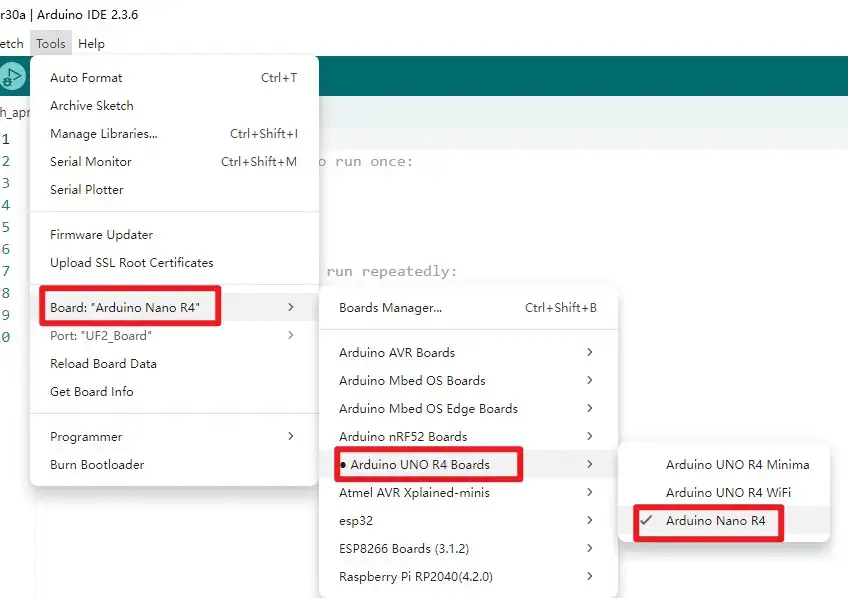Viewport: 848px width, 598px height.
Task: Click the "run repeatedly:" comment text
Action: pos(392,271)
